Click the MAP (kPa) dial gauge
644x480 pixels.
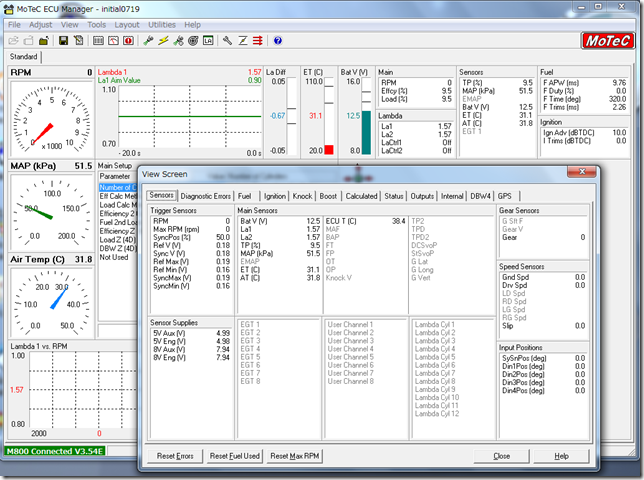pyautogui.click(x=51, y=211)
